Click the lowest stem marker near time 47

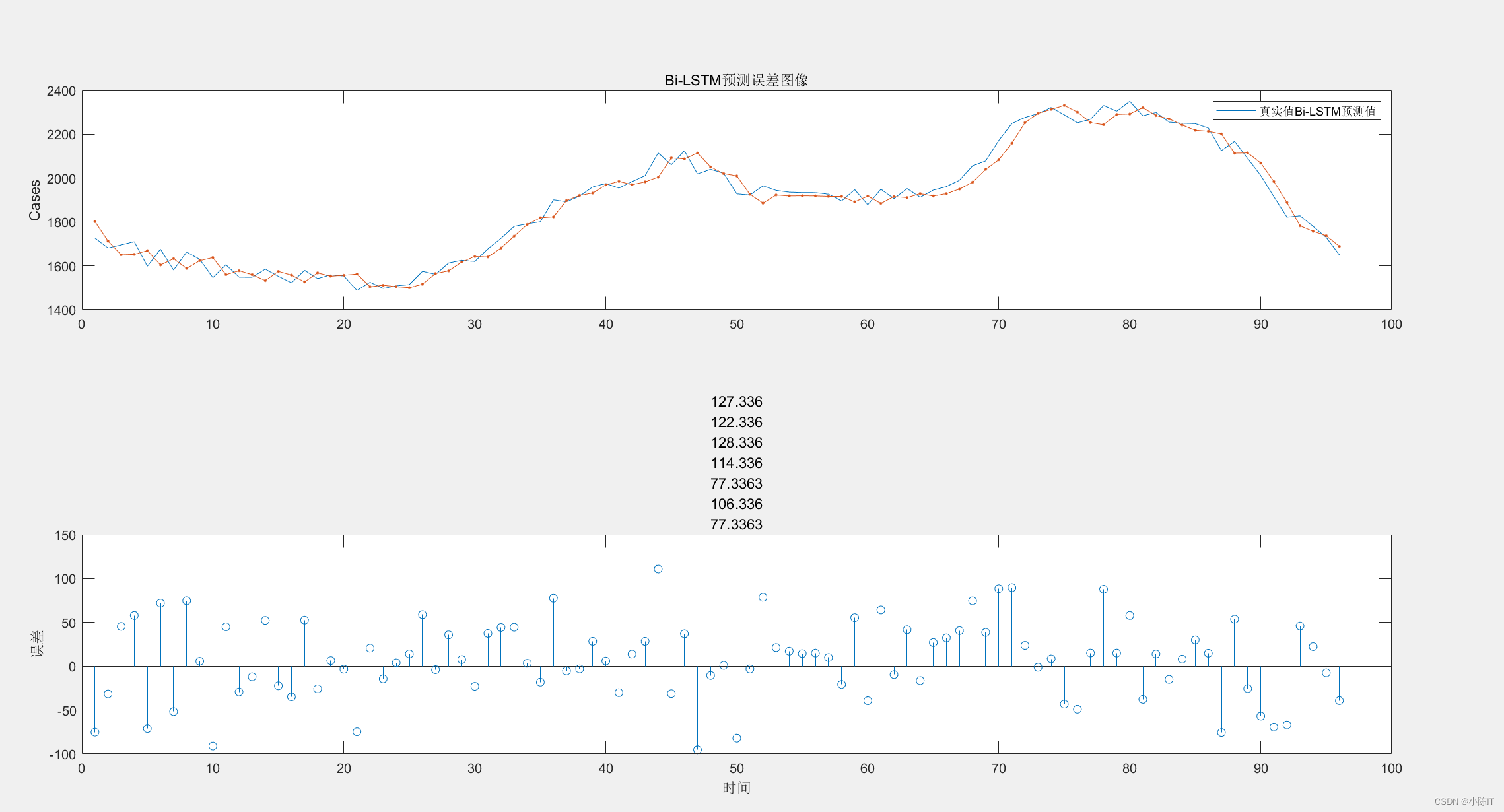click(x=697, y=750)
